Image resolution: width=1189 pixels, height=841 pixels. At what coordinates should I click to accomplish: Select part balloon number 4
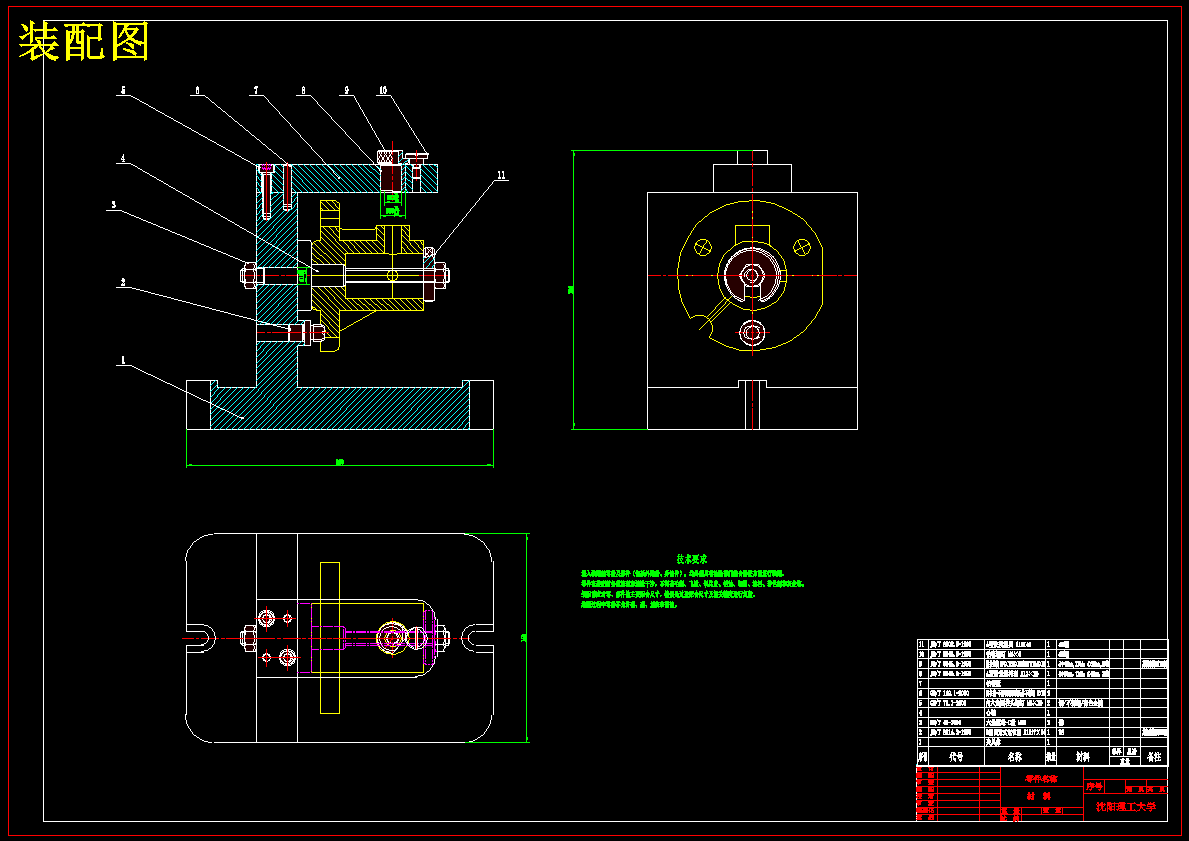coord(122,158)
